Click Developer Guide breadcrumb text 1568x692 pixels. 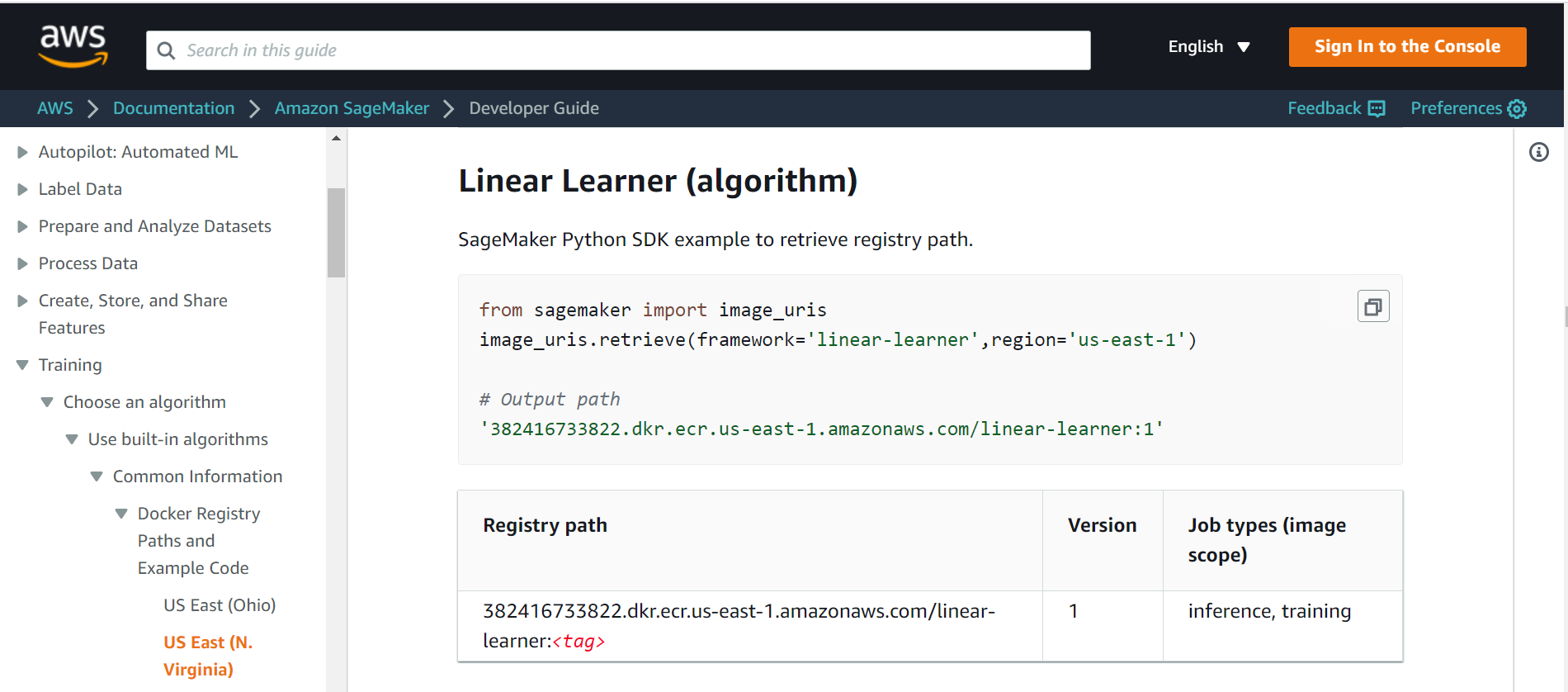pos(534,108)
